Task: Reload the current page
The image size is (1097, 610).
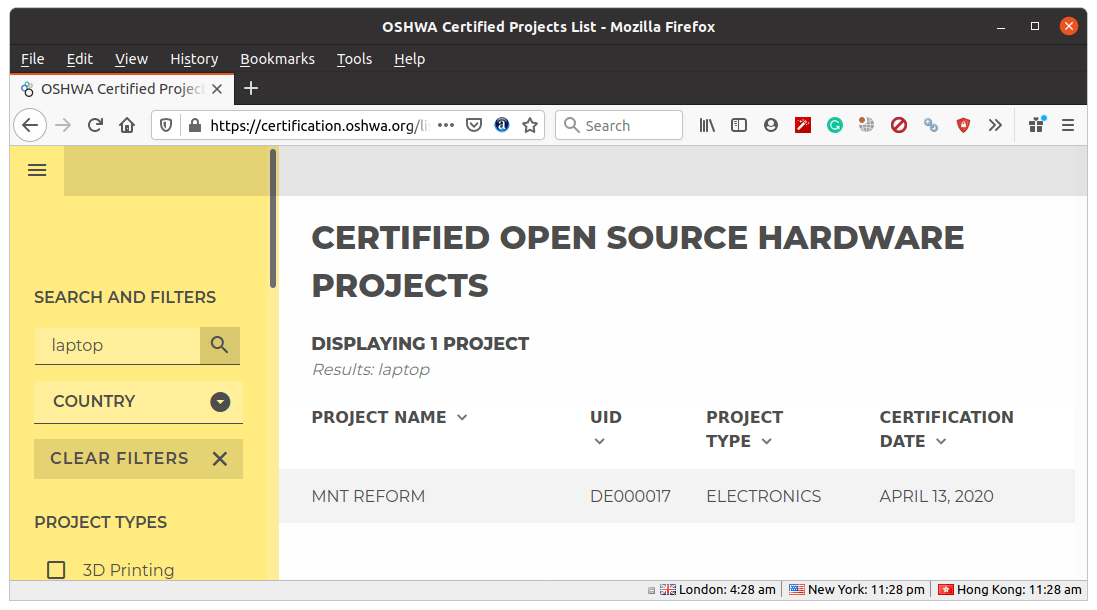Action: click(95, 126)
